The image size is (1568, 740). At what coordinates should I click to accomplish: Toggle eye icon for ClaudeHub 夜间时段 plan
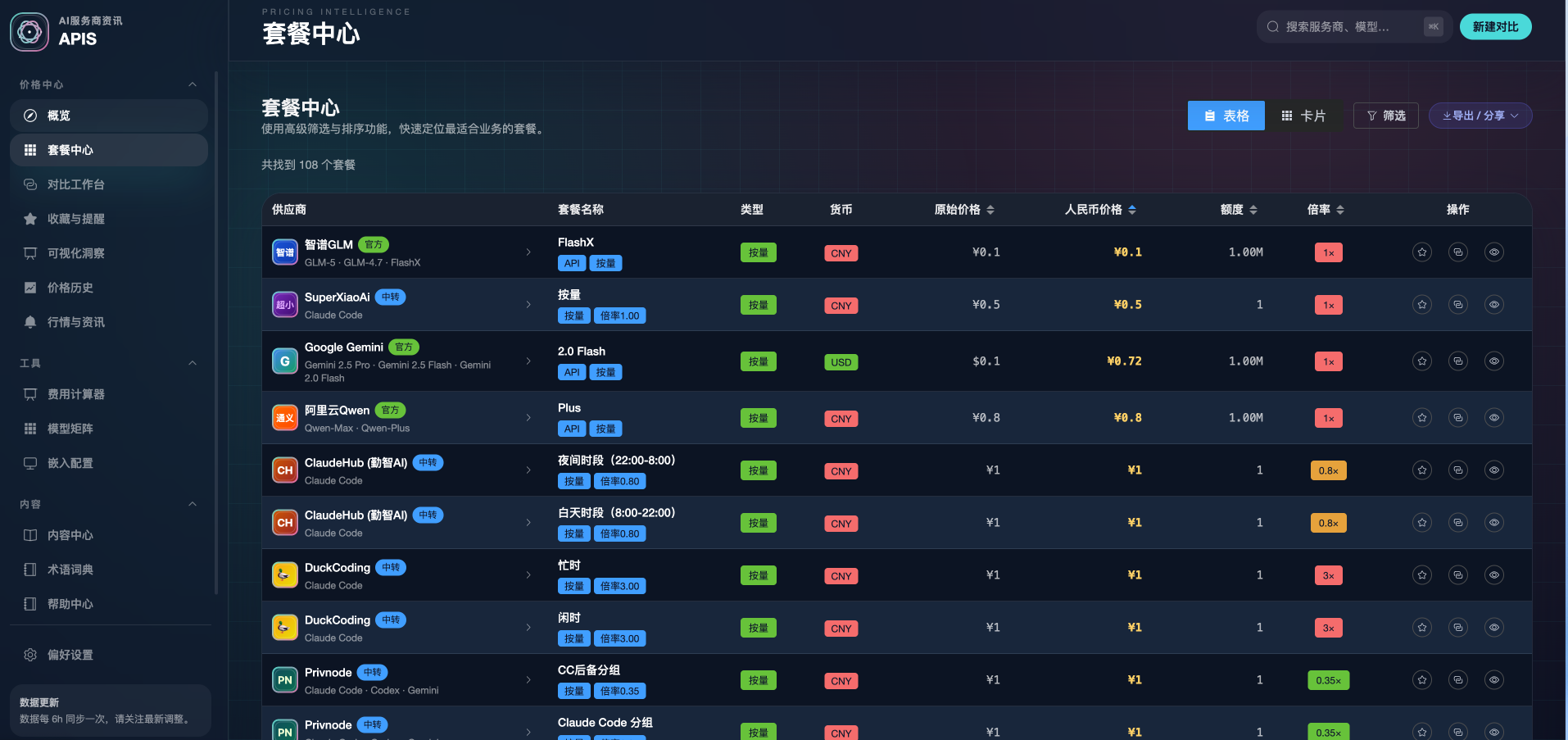[x=1493, y=470]
